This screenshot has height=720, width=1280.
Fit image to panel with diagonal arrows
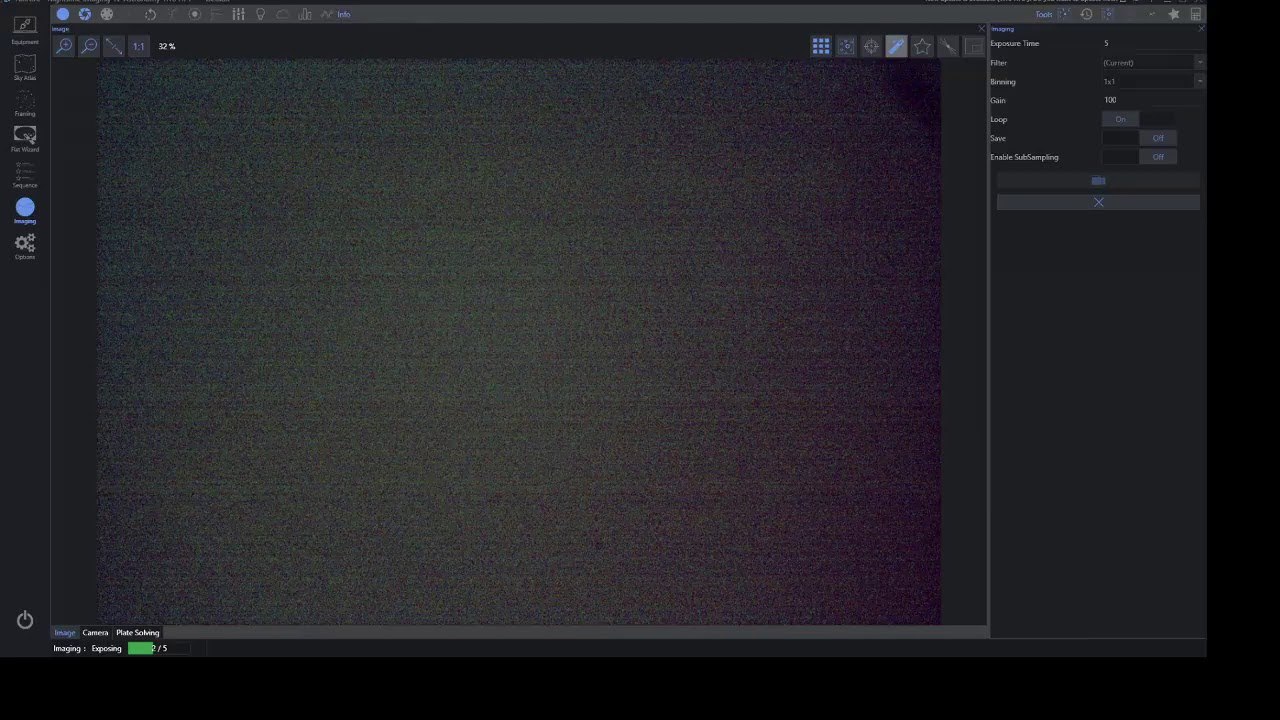pos(114,46)
